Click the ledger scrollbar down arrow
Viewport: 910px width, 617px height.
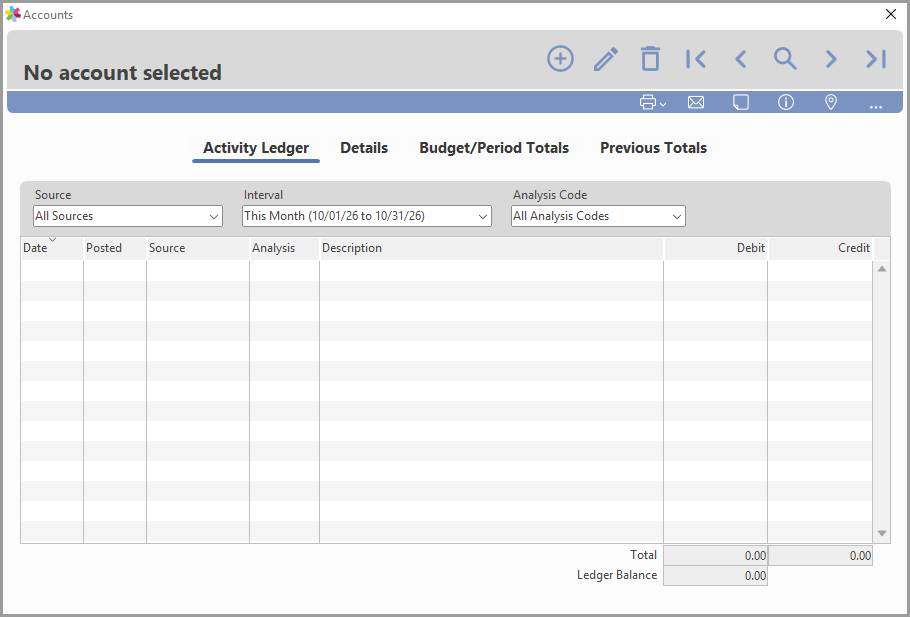[x=882, y=533]
